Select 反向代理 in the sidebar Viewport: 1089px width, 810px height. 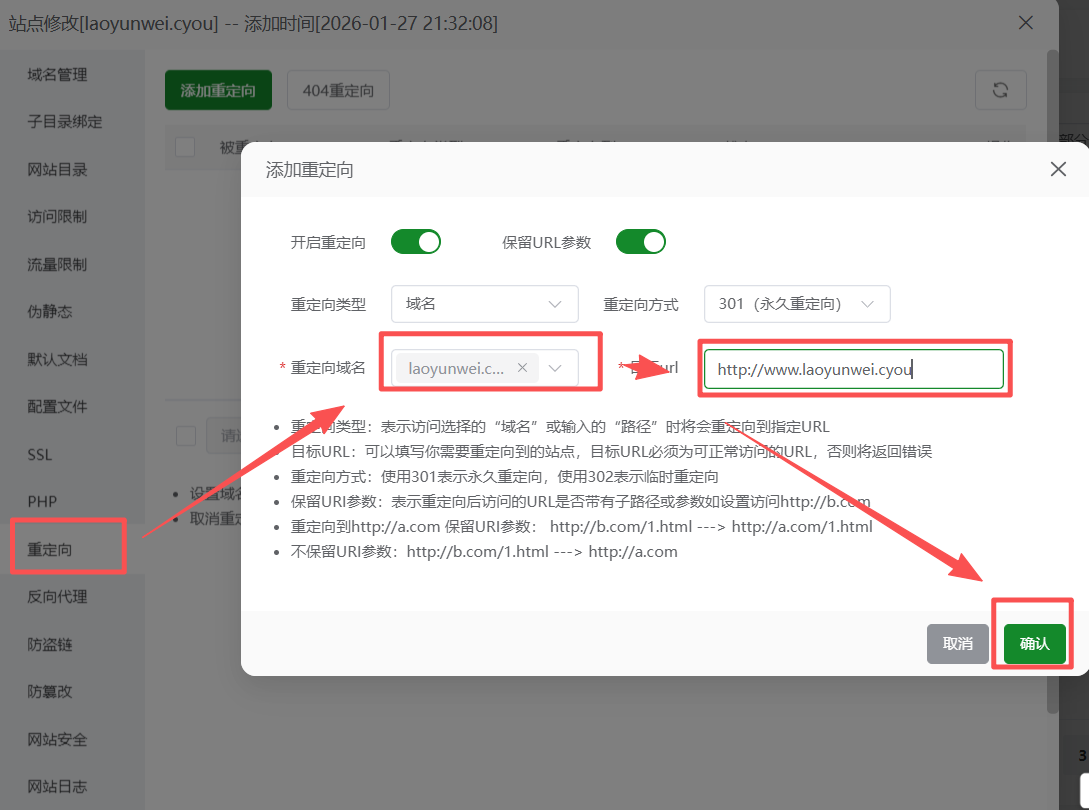[57, 597]
